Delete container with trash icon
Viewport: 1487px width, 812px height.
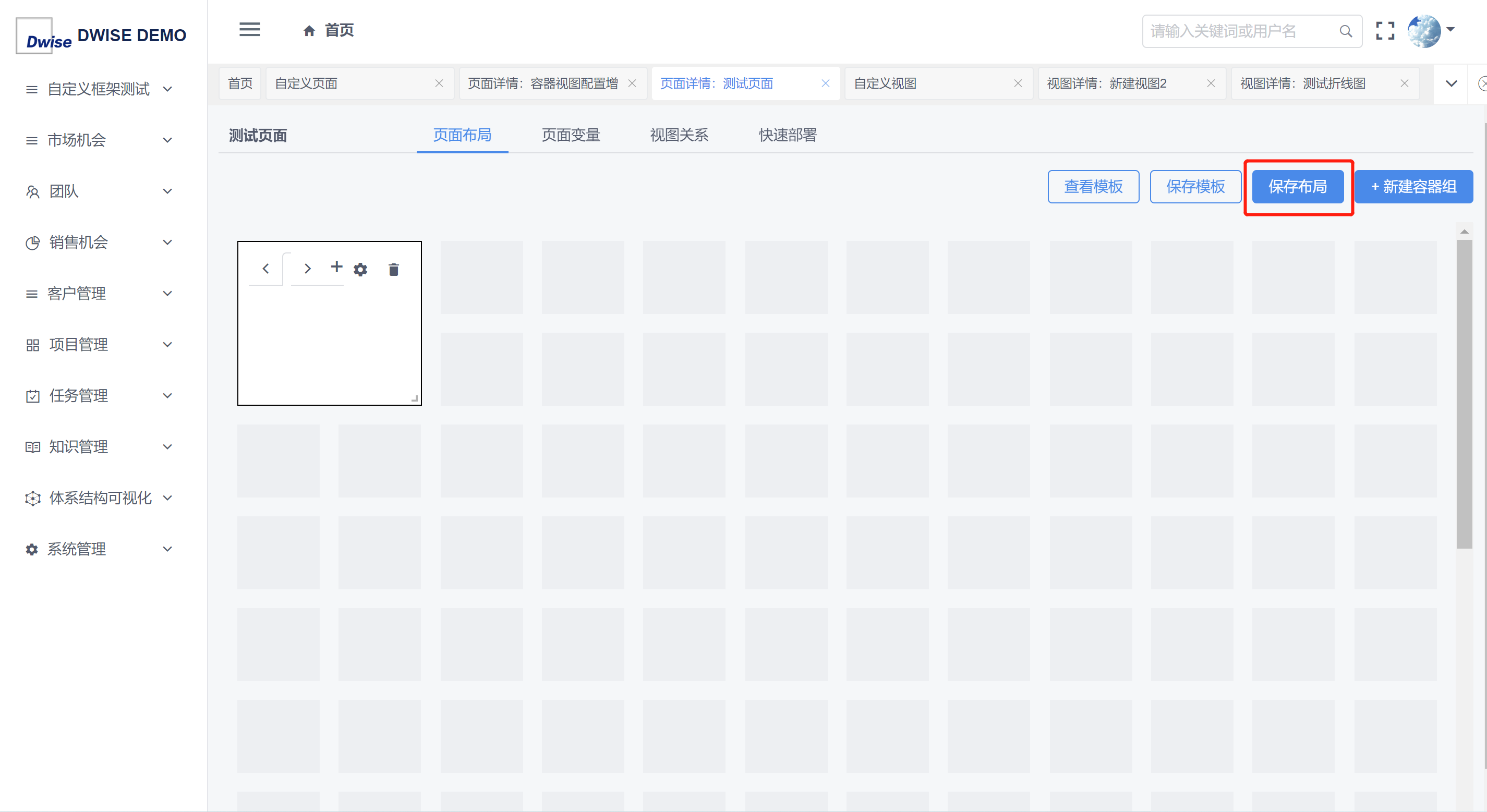click(x=394, y=270)
